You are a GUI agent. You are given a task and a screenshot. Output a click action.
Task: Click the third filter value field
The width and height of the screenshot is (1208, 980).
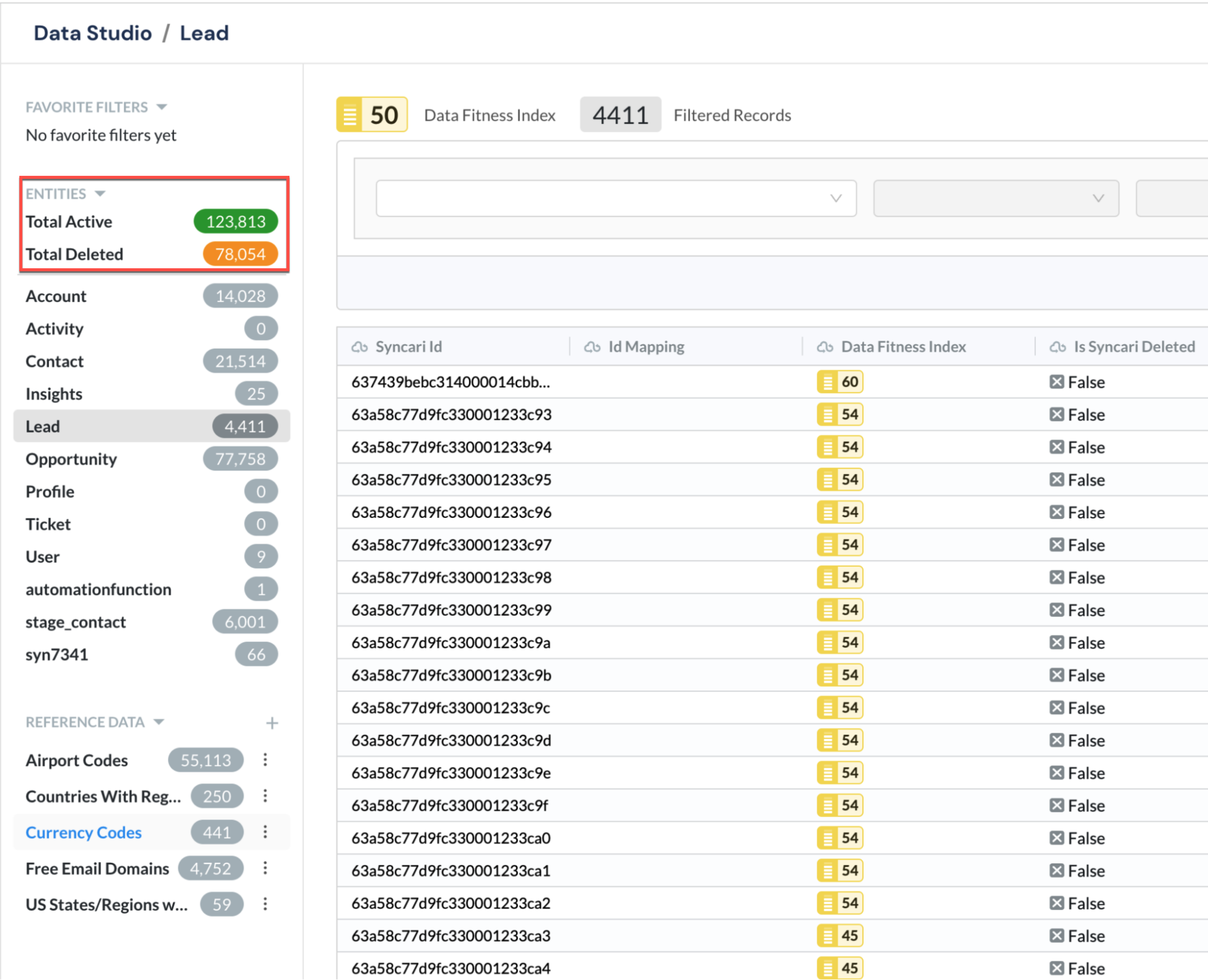tap(1172, 198)
